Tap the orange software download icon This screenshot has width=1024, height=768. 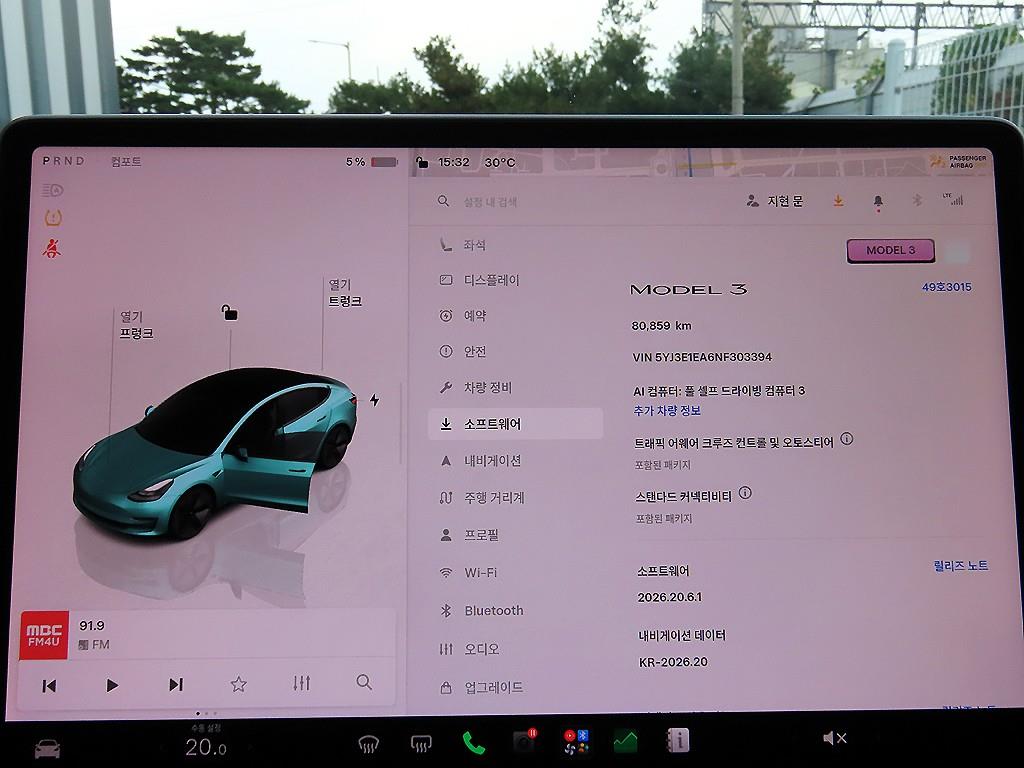tap(838, 201)
